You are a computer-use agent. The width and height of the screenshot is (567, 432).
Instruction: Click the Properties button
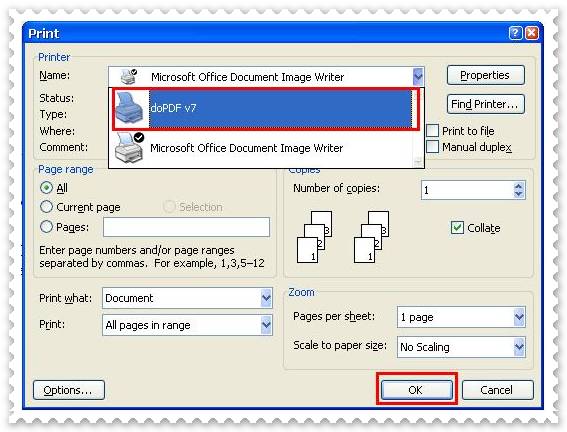(x=486, y=75)
